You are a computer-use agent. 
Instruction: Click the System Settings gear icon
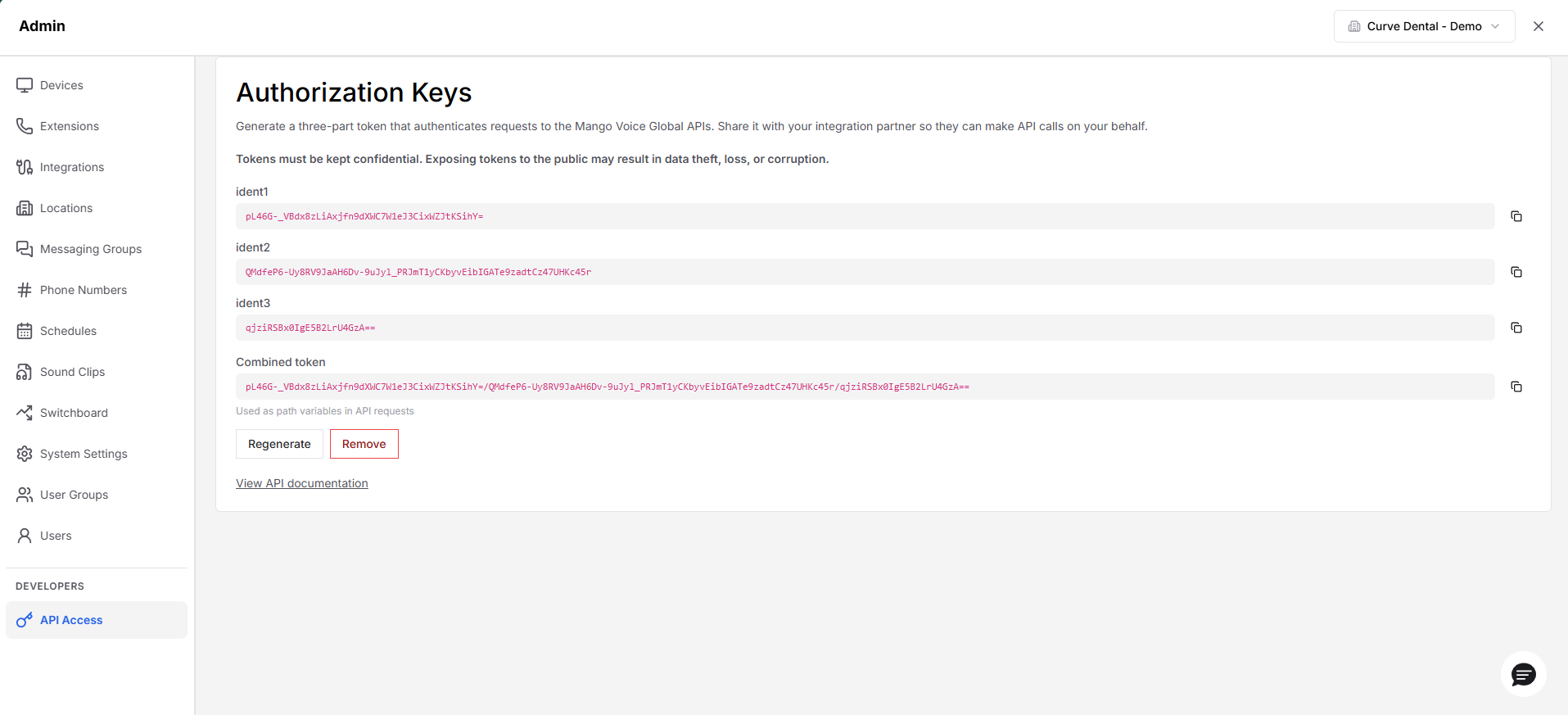(x=25, y=454)
